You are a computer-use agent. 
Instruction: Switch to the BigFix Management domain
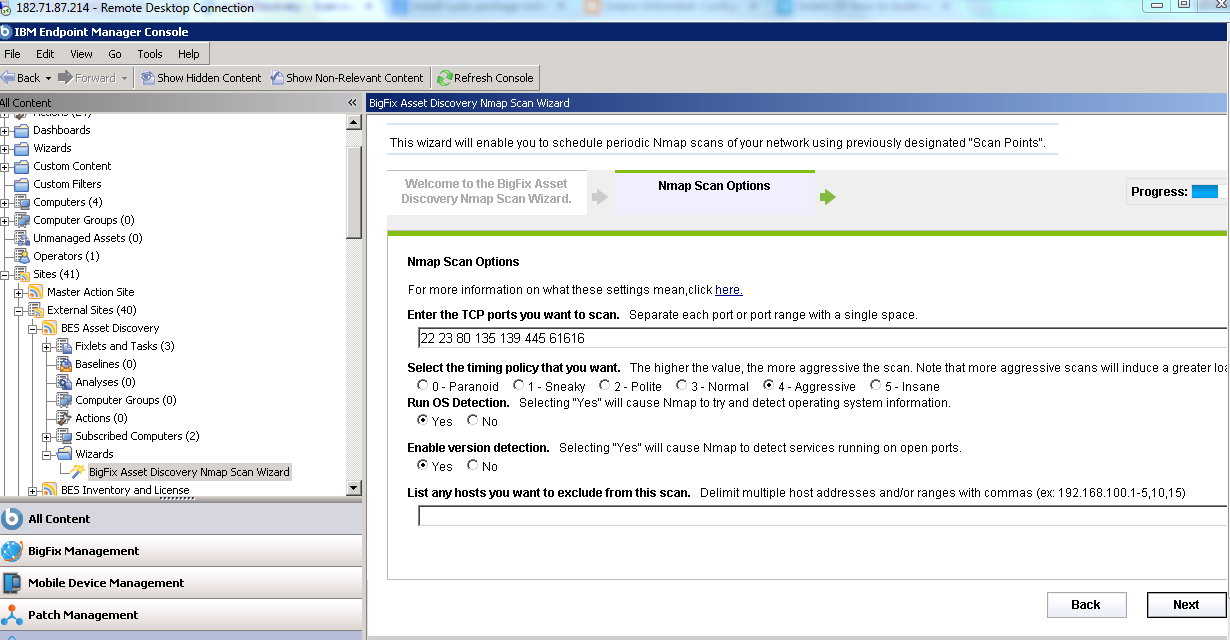point(181,550)
